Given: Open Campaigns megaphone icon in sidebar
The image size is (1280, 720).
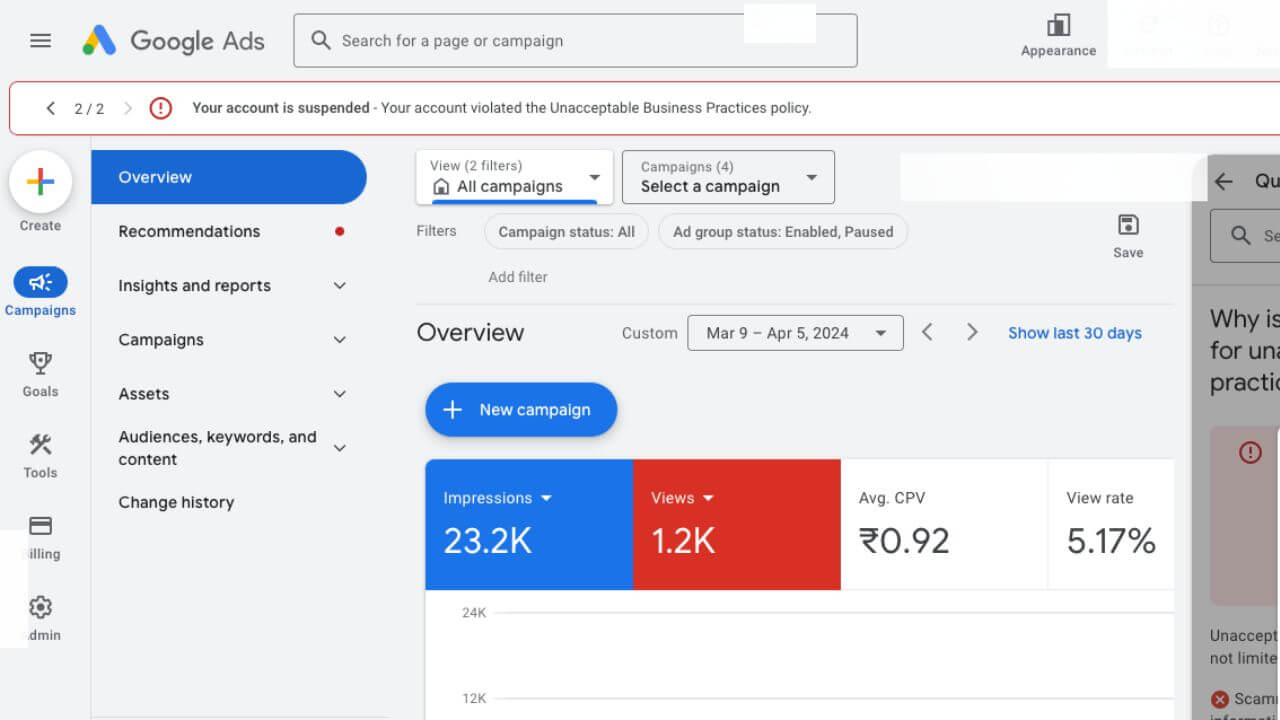Looking at the screenshot, I should [40, 283].
